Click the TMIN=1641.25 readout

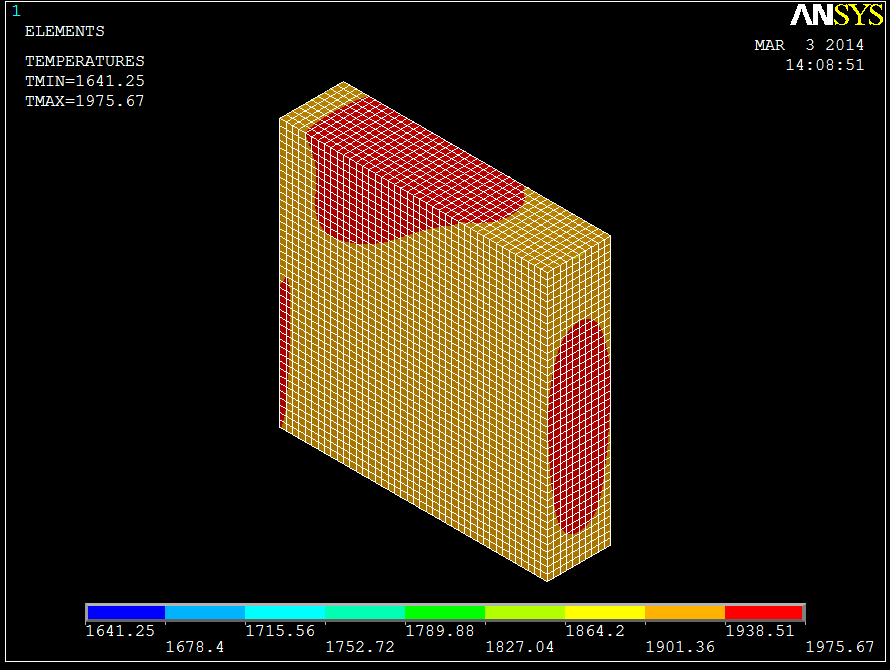point(84,81)
